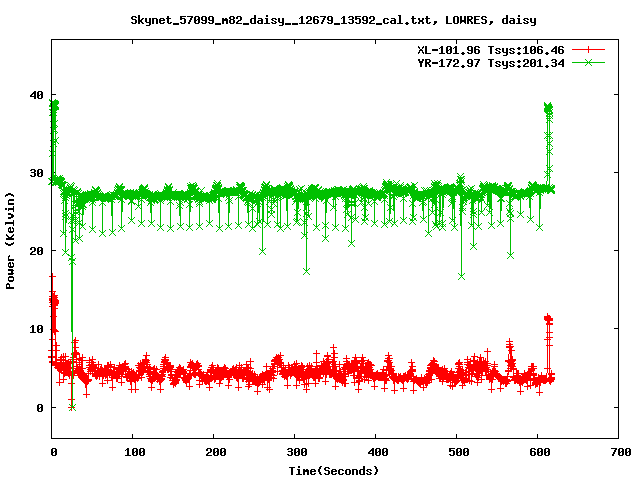This screenshot has width=640, height=480.
Task: Click the y-axis tick label 20
Action: [x=36, y=251]
